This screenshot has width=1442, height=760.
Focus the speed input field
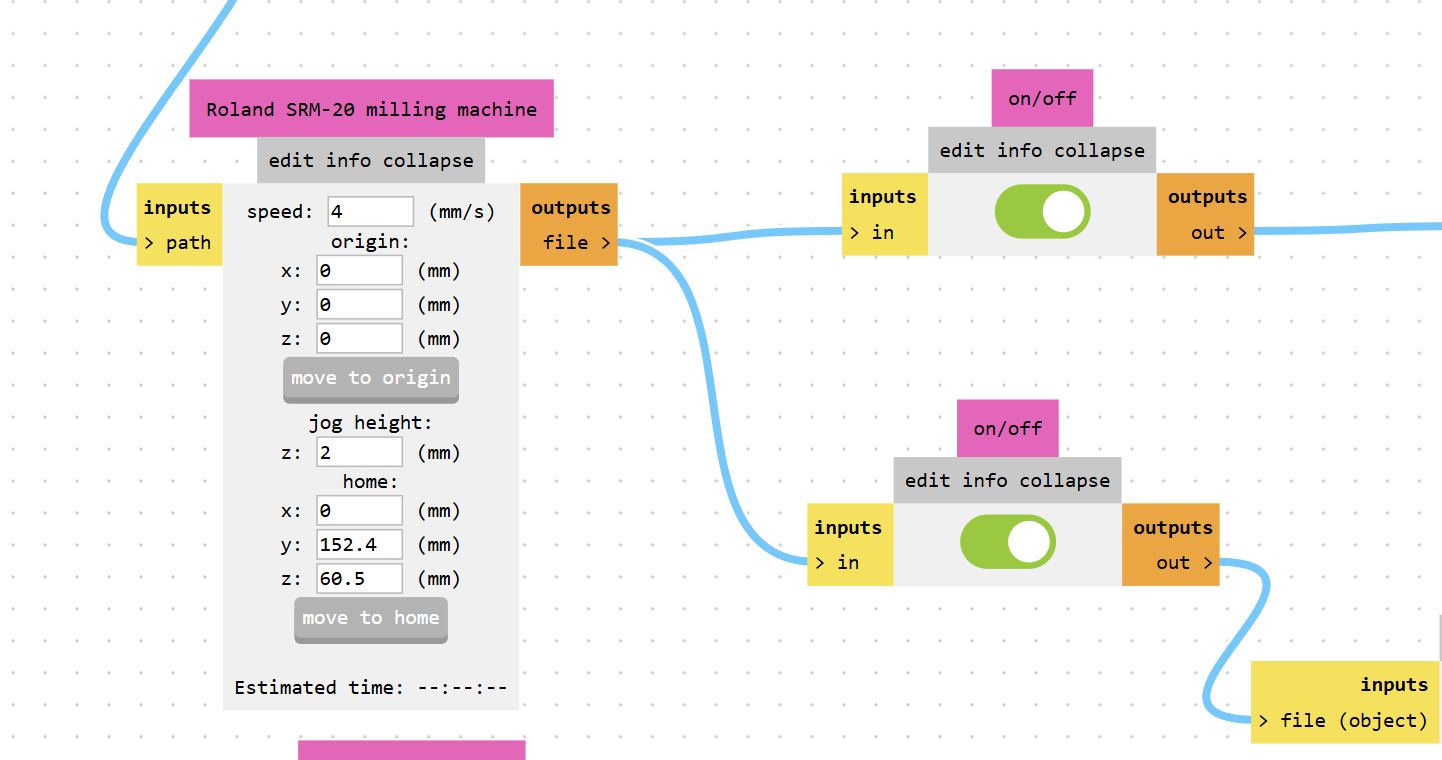coord(370,212)
